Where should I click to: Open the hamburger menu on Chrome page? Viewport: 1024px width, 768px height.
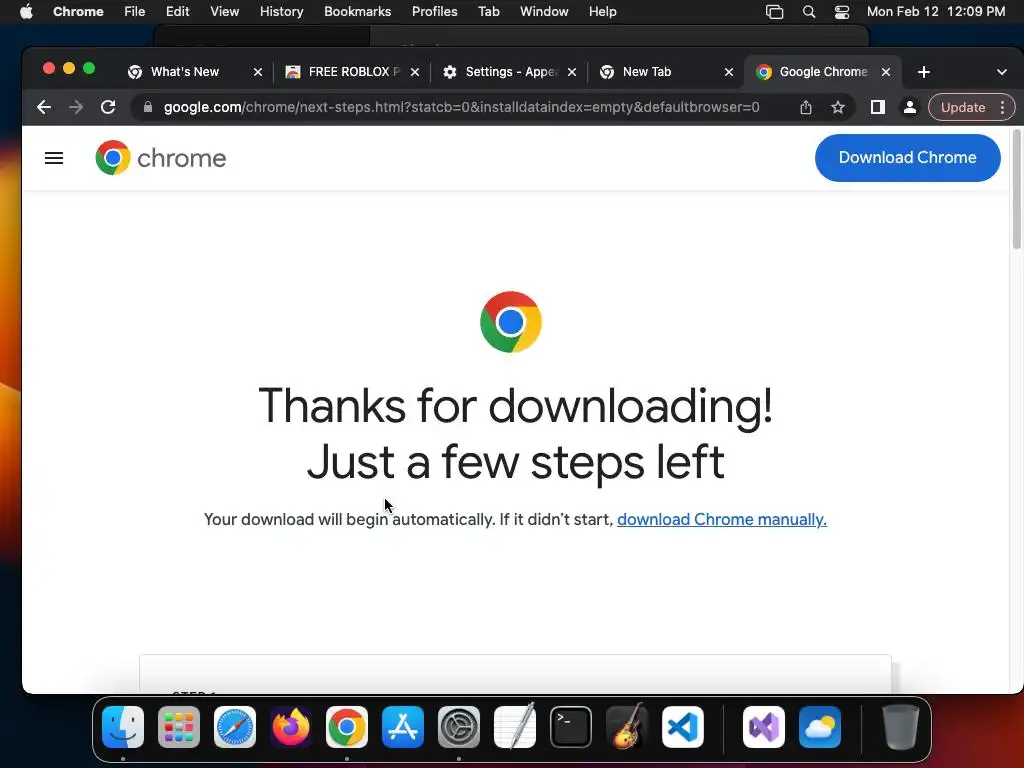click(54, 158)
